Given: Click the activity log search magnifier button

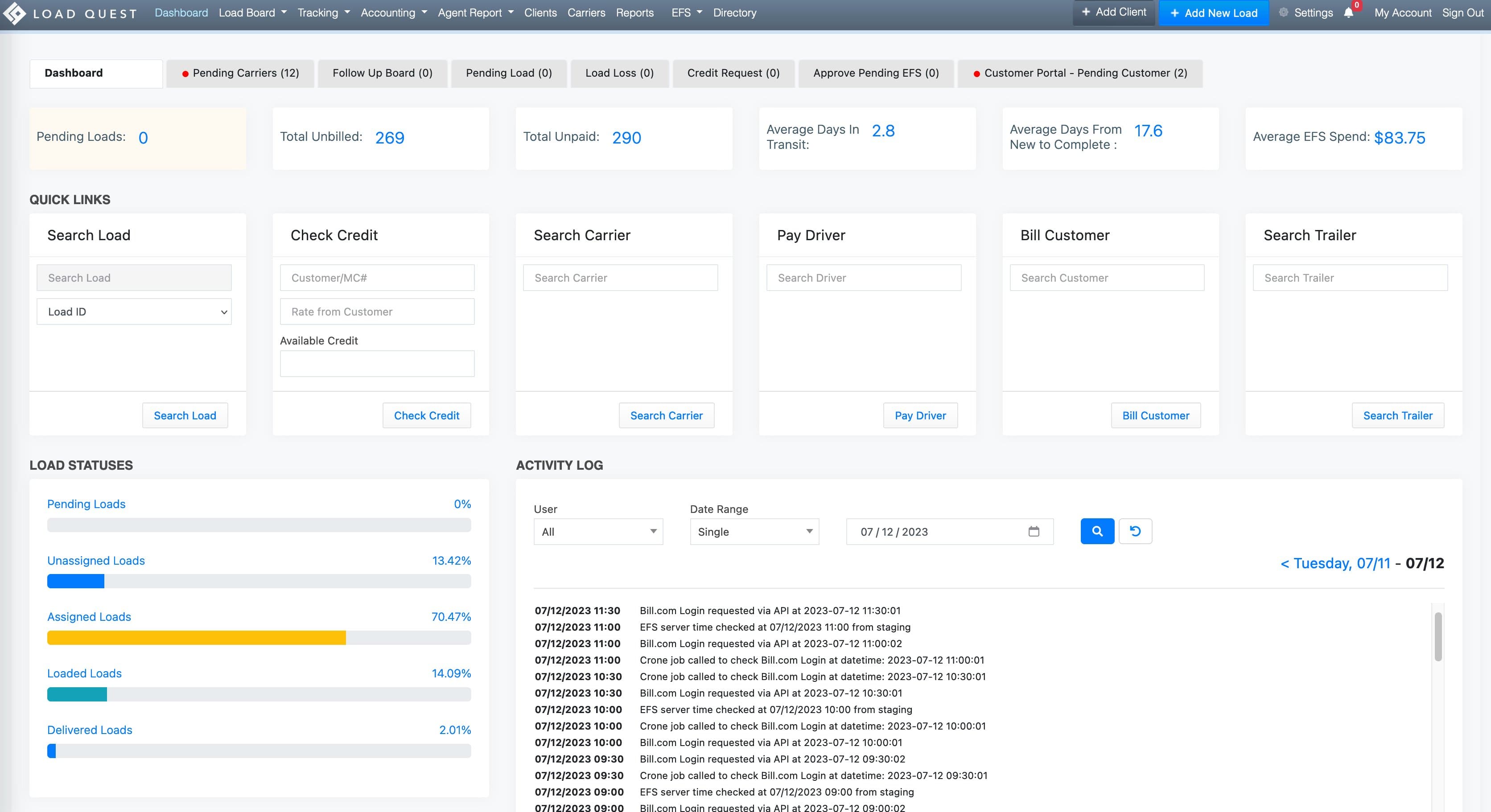Looking at the screenshot, I should coord(1097,531).
